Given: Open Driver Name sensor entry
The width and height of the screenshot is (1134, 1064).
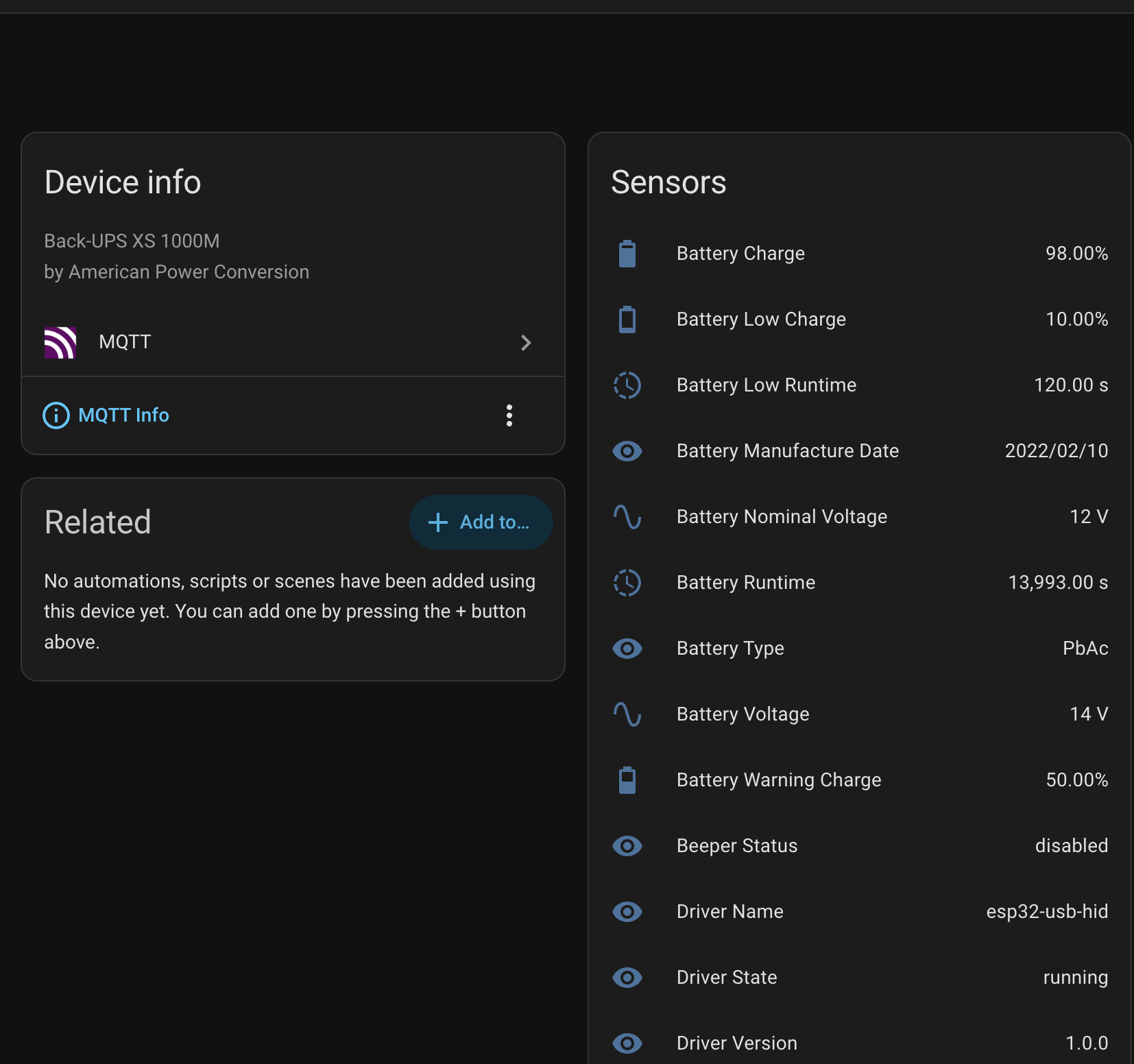Looking at the screenshot, I should click(860, 912).
